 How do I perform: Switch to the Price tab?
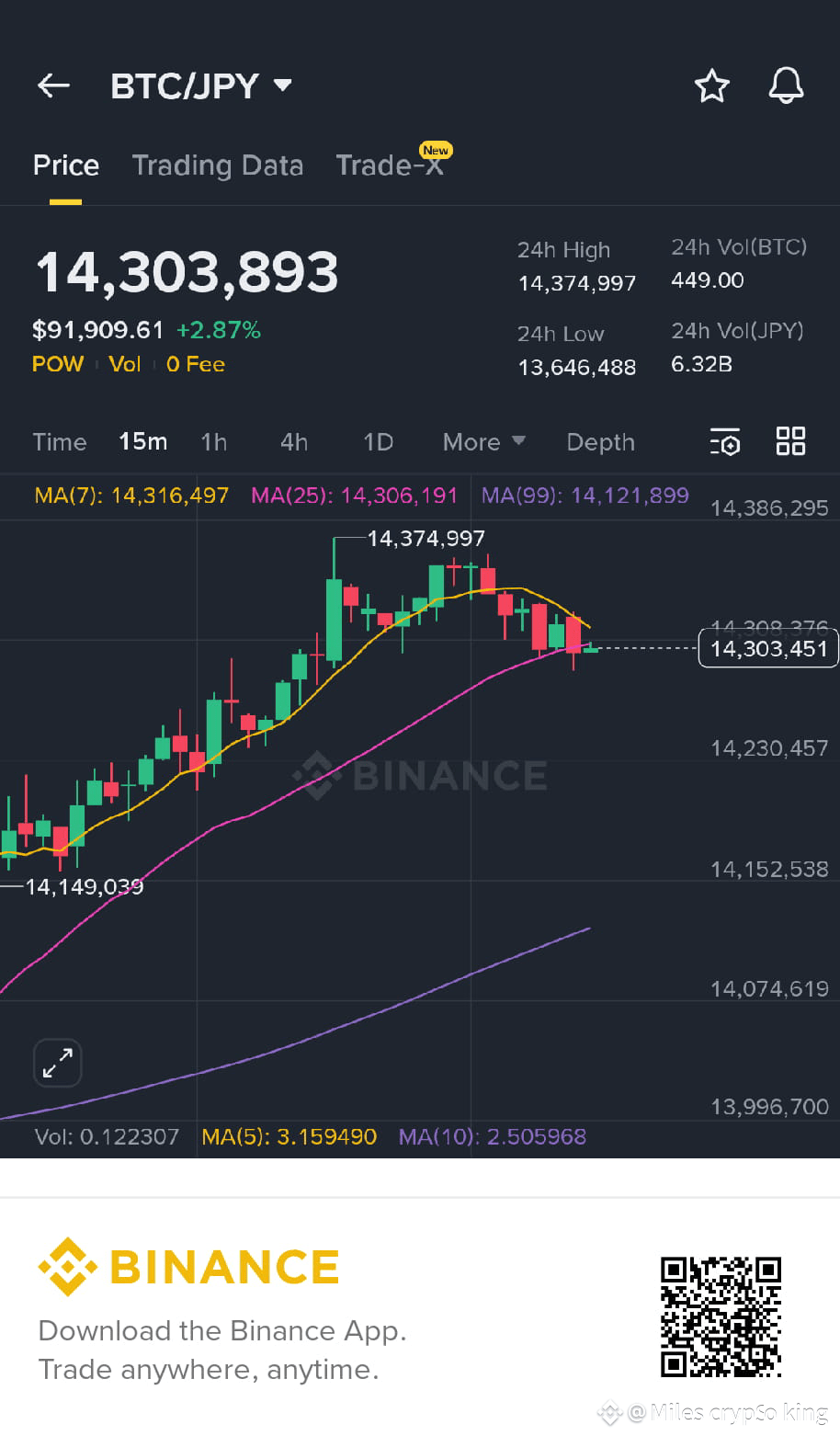[x=66, y=165]
